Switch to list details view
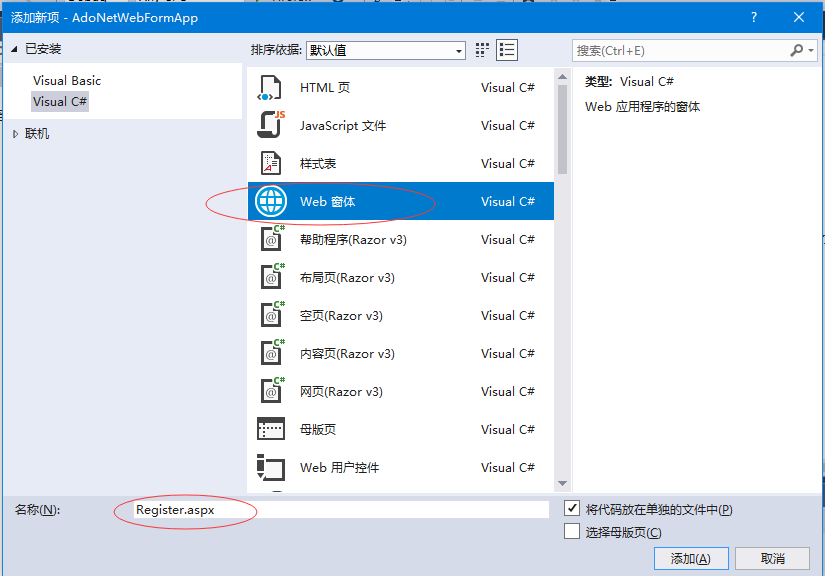This screenshot has height=576, width=825. 507,50
